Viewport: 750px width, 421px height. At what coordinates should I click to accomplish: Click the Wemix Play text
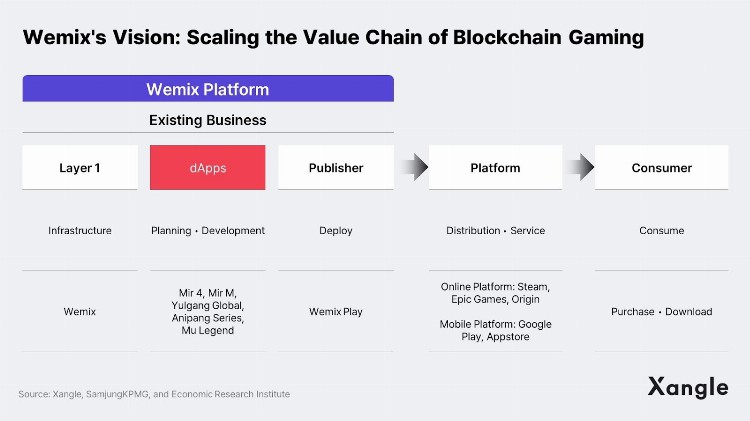(x=336, y=312)
